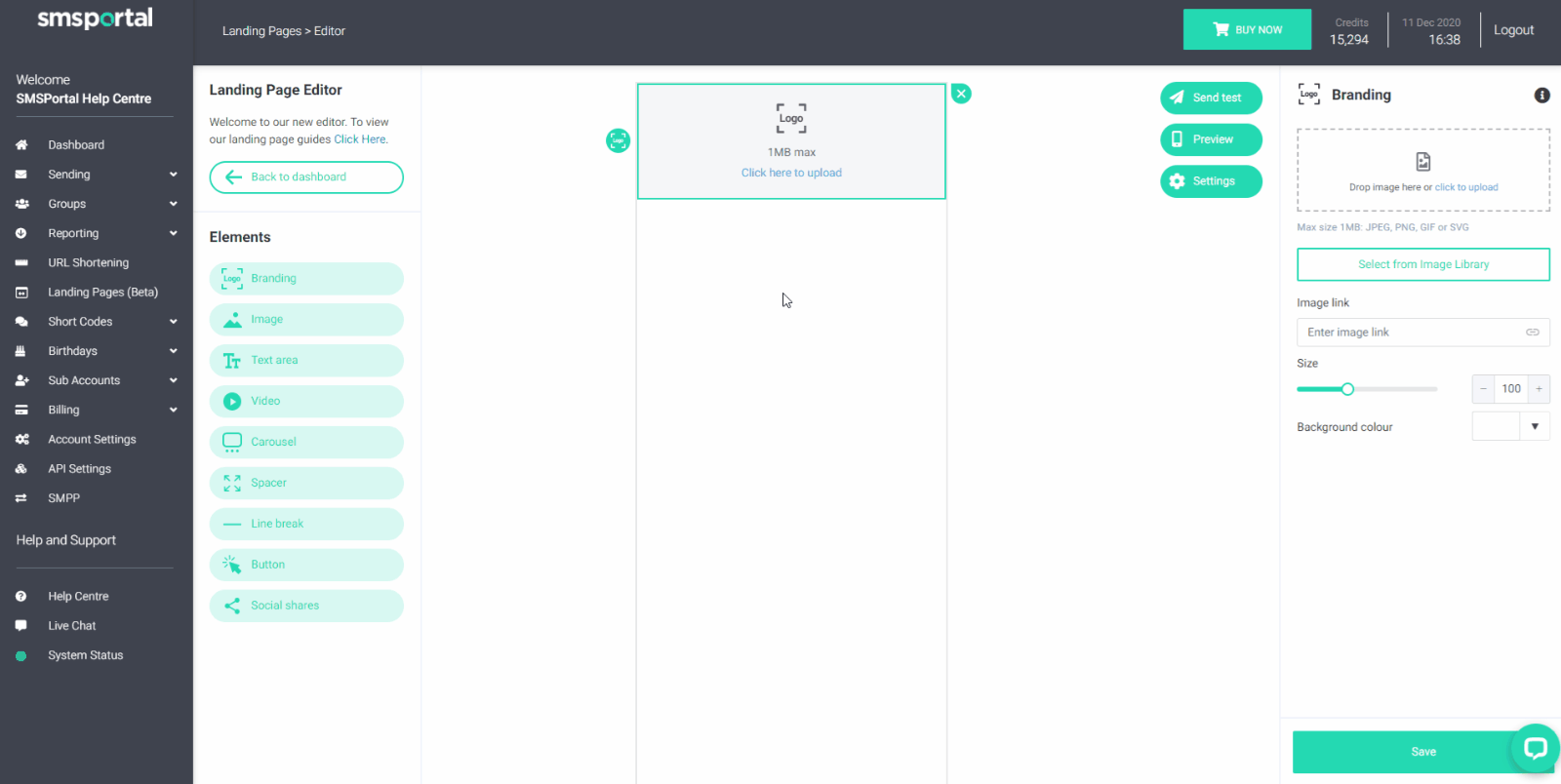Click the SMPP arrows icon
The width and height of the screenshot is (1561, 784).
tap(21, 498)
